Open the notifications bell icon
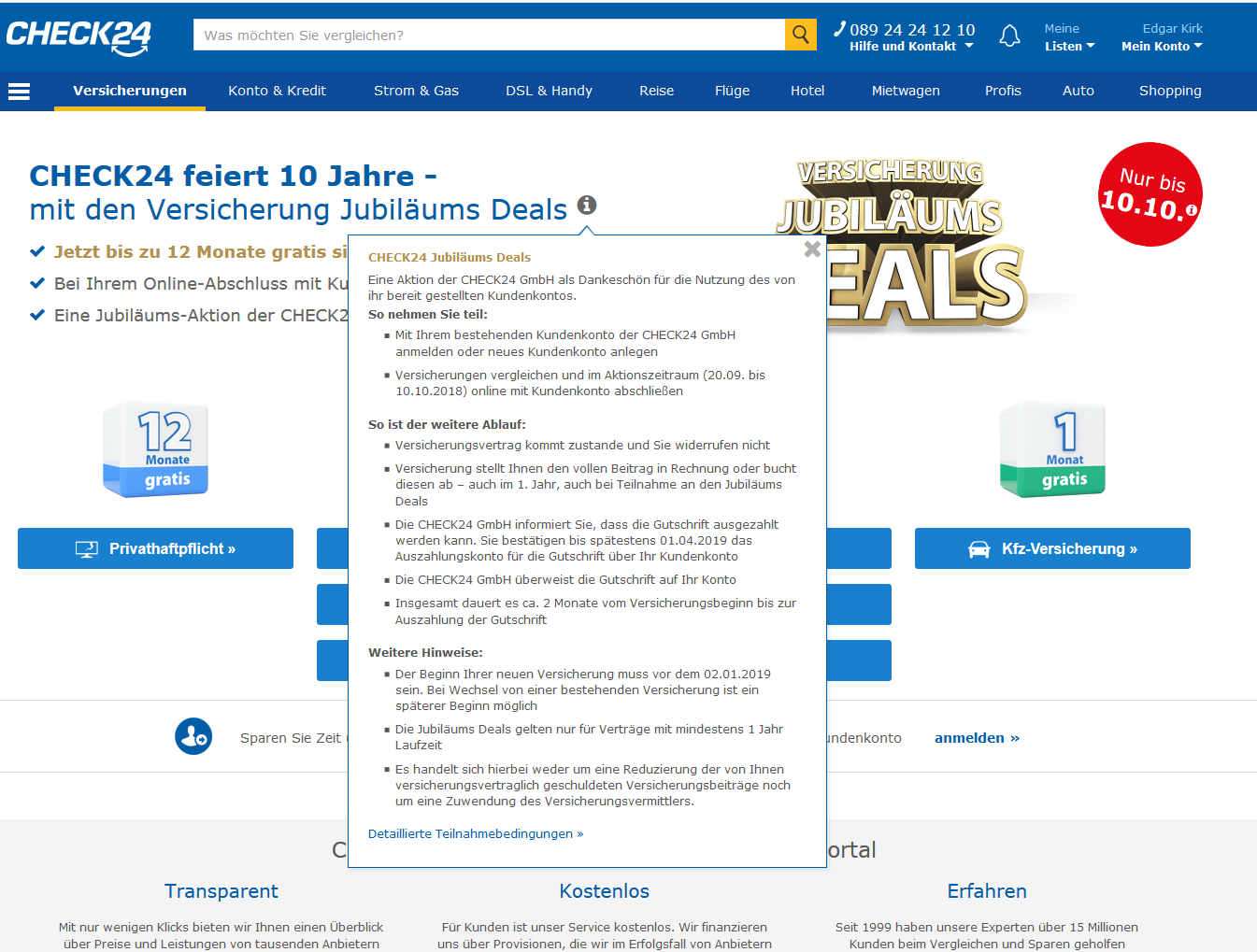Screen dimensions: 1257x952 tap(1009, 36)
